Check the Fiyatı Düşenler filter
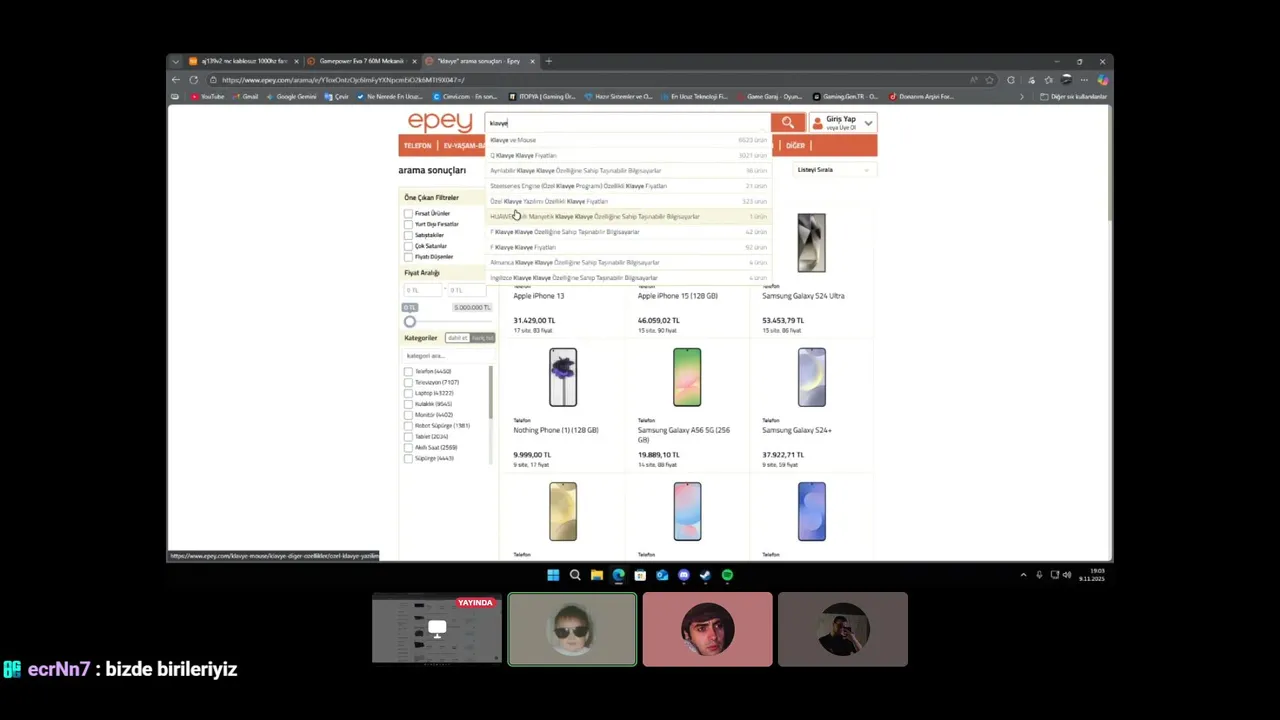1280x720 pixels. click(408, 257)
